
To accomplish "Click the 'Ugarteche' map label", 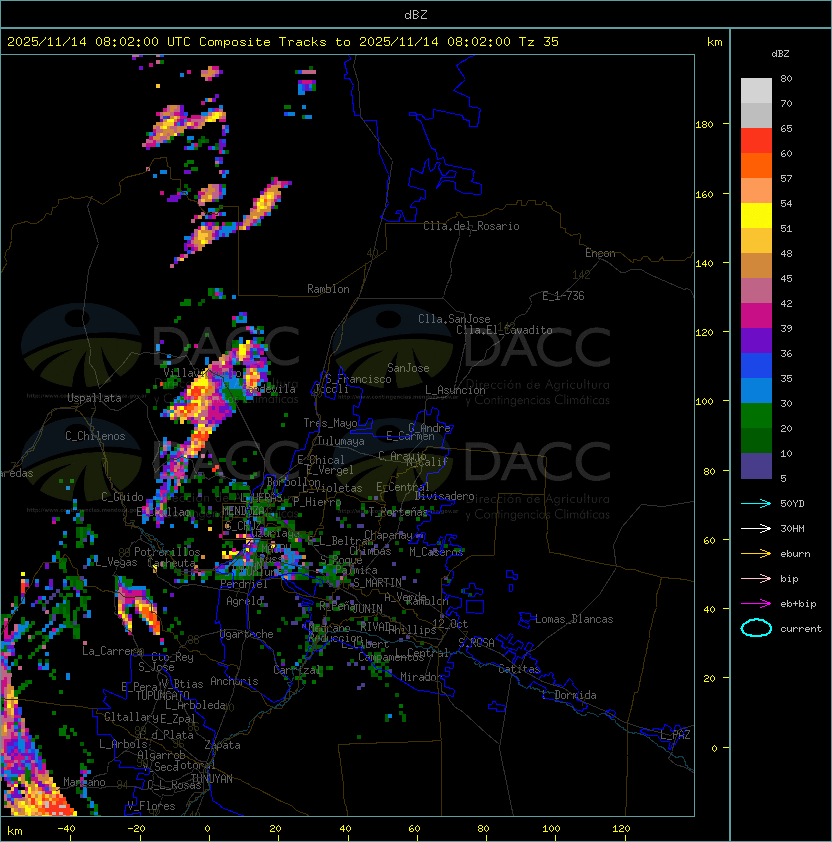I will 247,634.
